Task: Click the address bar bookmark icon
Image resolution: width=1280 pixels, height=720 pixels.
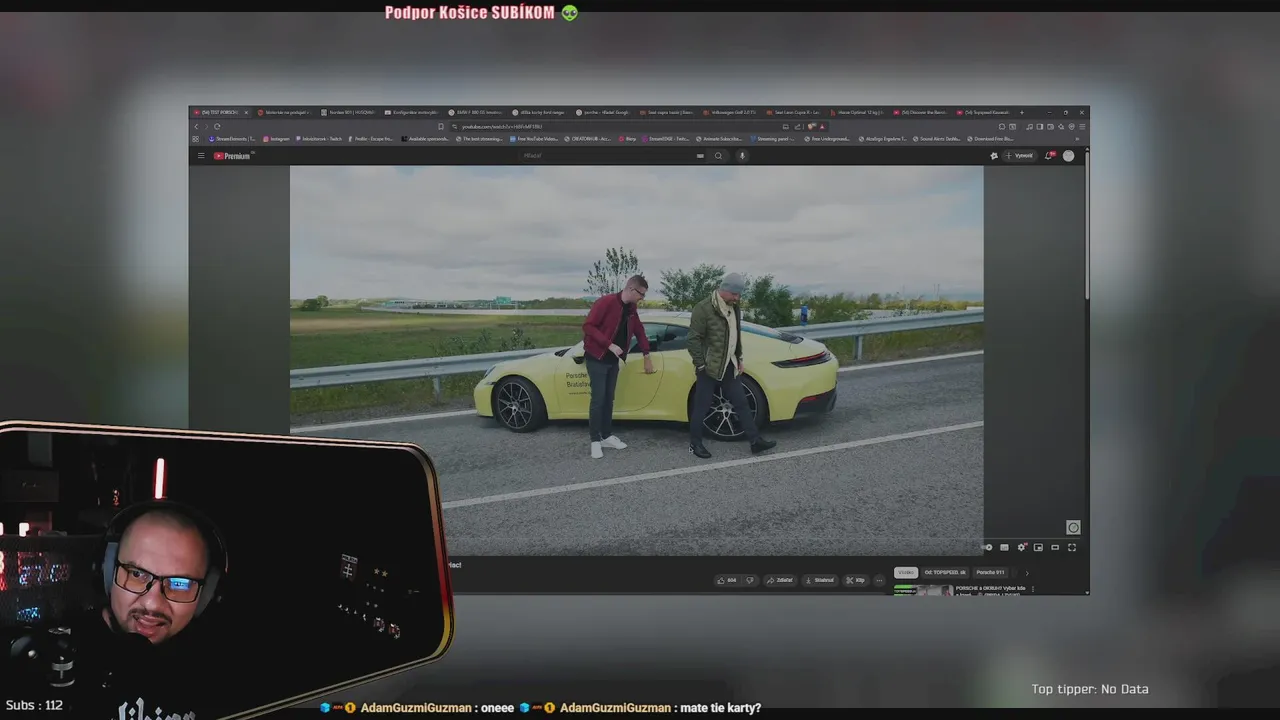Action: click(x=441, y=126)
